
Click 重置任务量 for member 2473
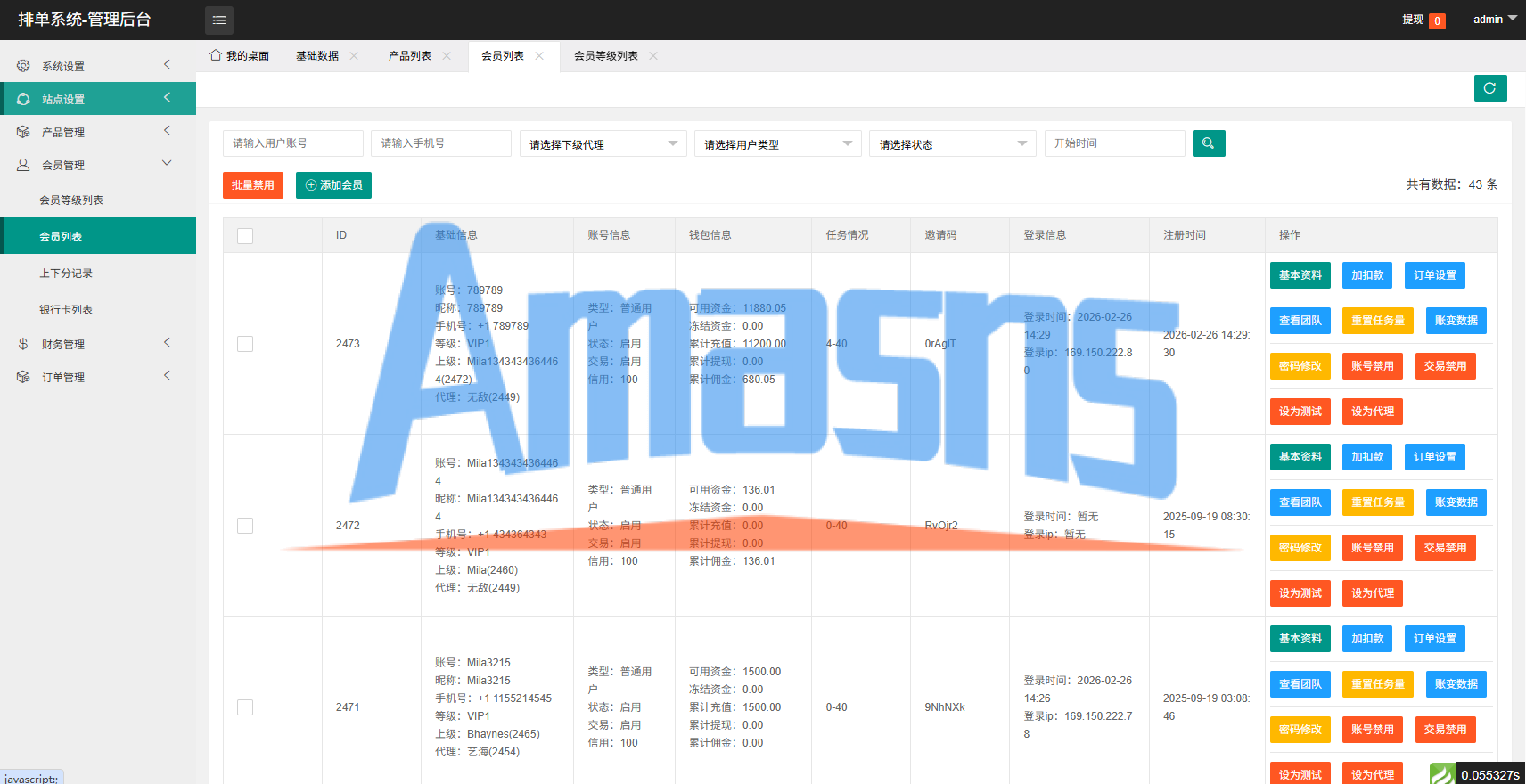coord(1378,321)
